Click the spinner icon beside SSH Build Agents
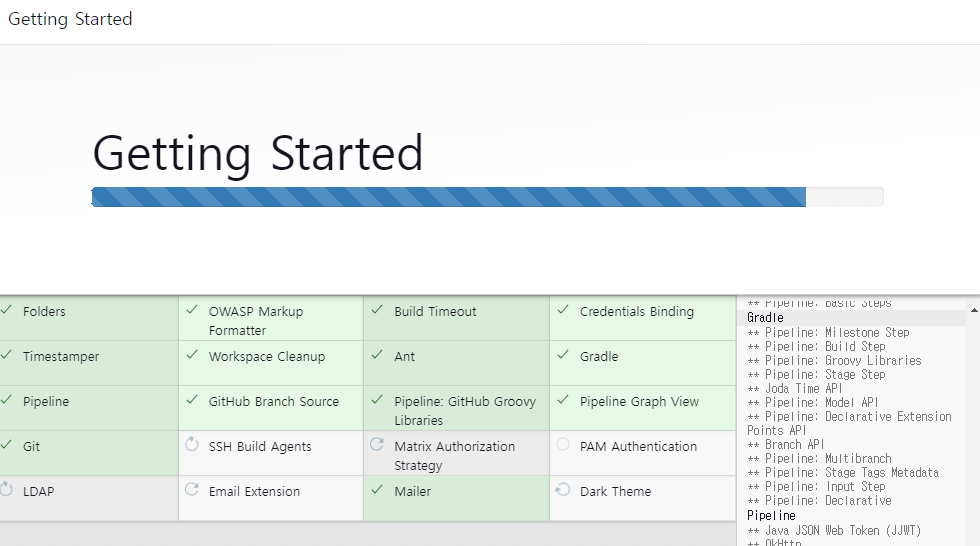Image resolution: width=980 pixels, height=546 pixels. [192, 444]
